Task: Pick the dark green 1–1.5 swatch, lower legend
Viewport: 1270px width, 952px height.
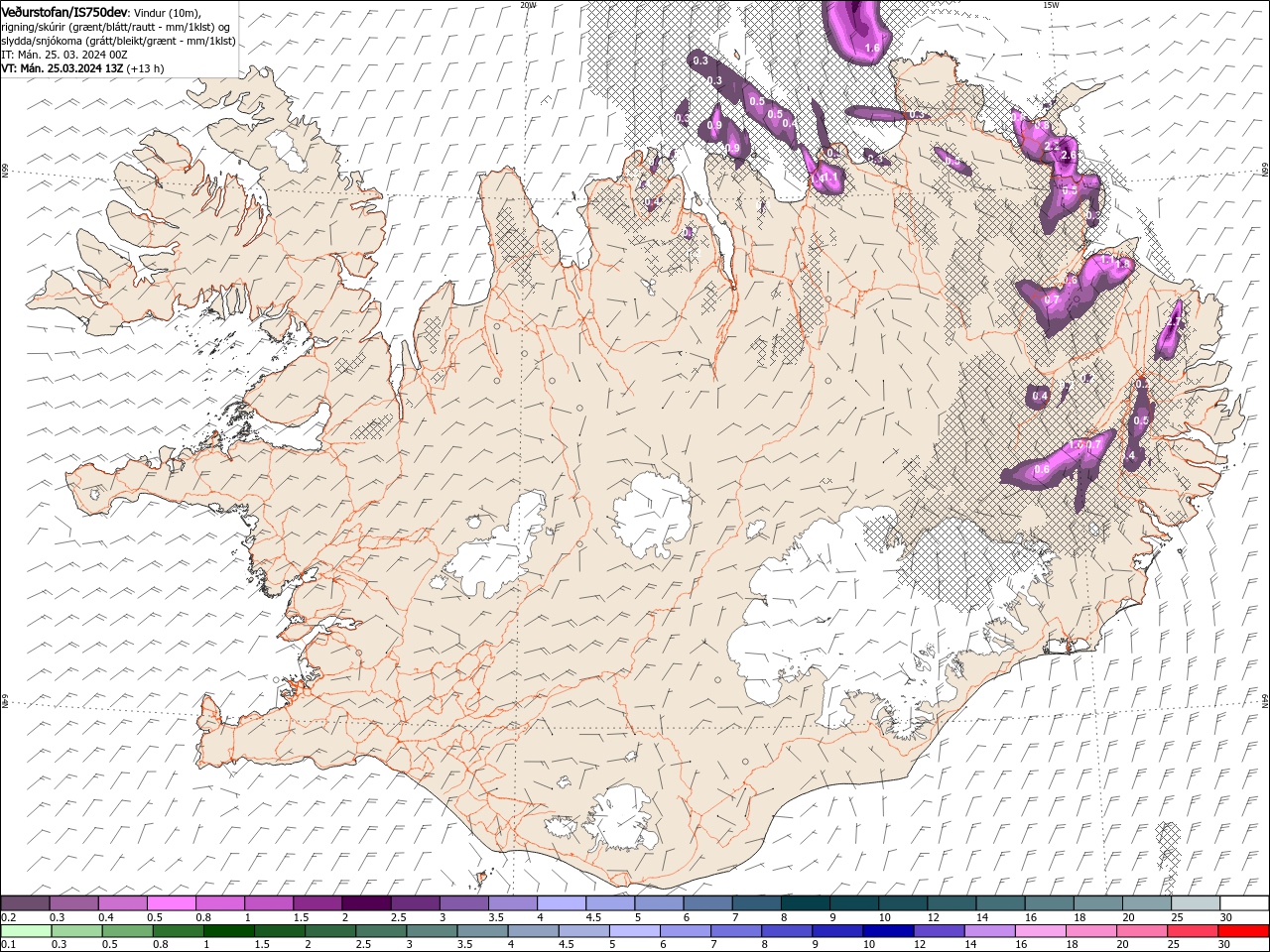Action: tap(229, 931)
